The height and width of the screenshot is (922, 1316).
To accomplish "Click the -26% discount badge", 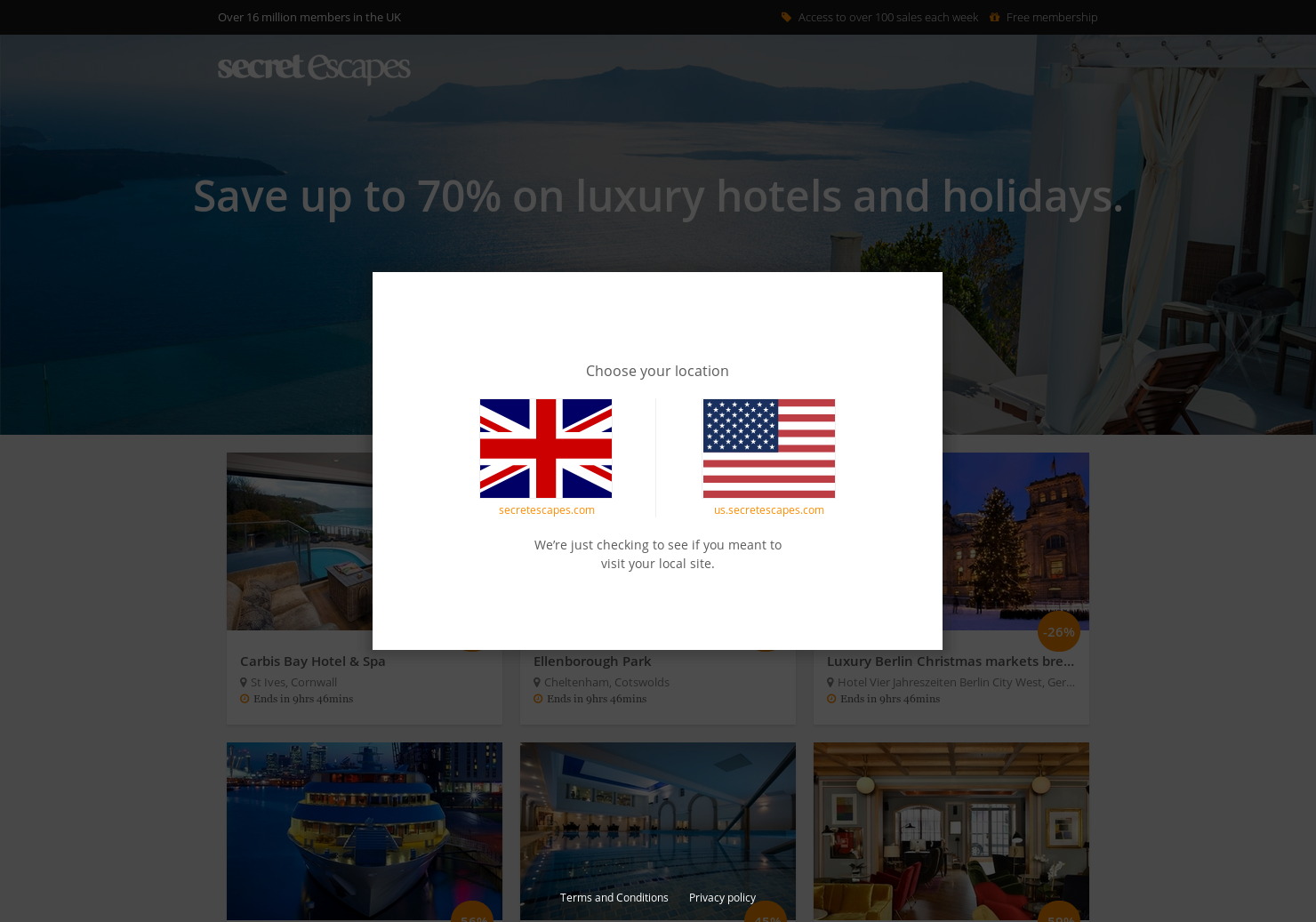I will point(1059,631).
